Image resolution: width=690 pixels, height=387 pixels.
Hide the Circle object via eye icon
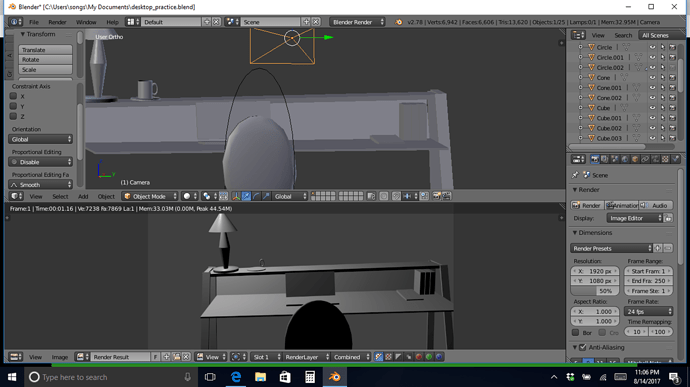[x=653, y=47]
